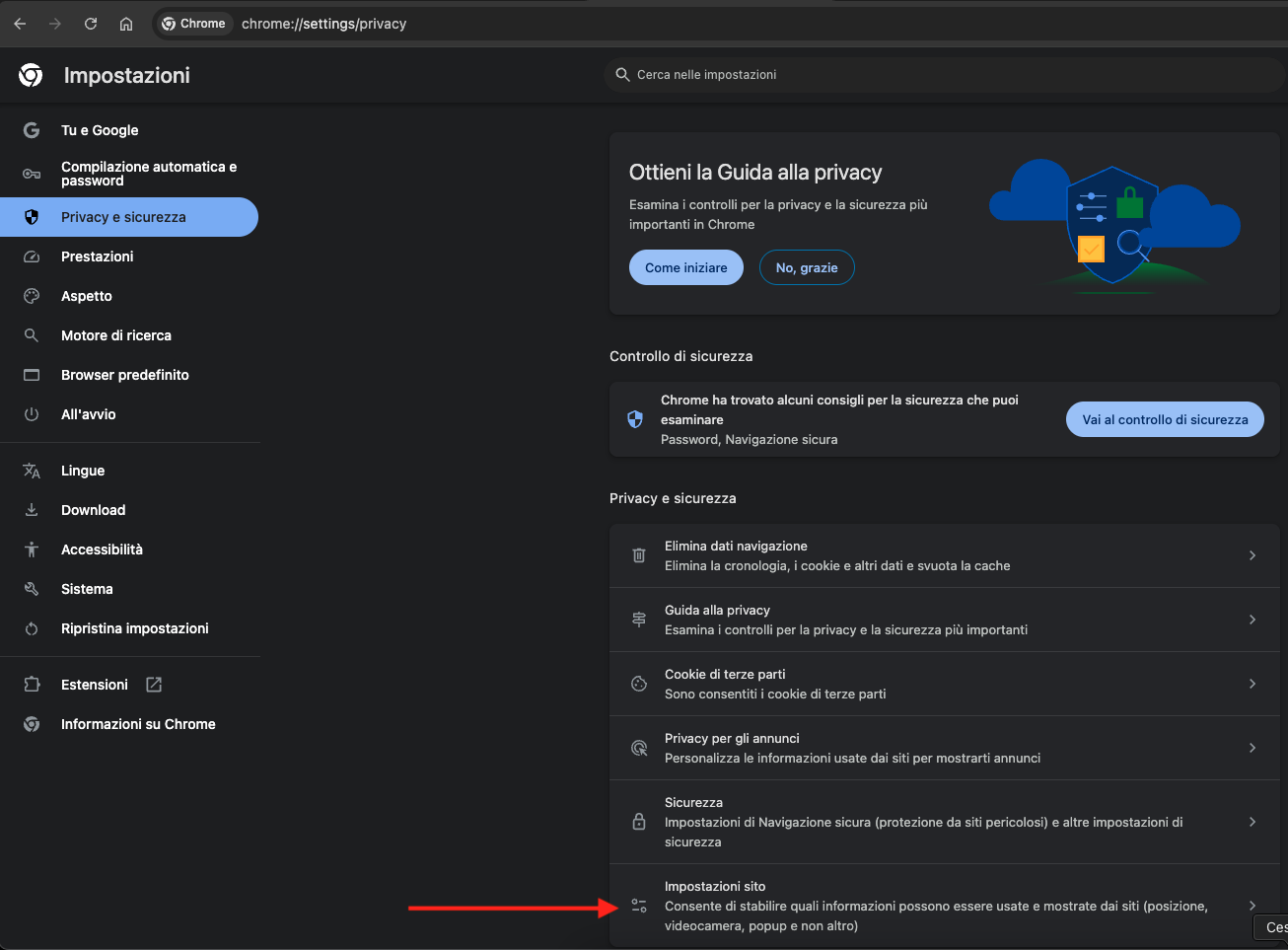Select Aspetto in the sidebar

tap(129, 296)
